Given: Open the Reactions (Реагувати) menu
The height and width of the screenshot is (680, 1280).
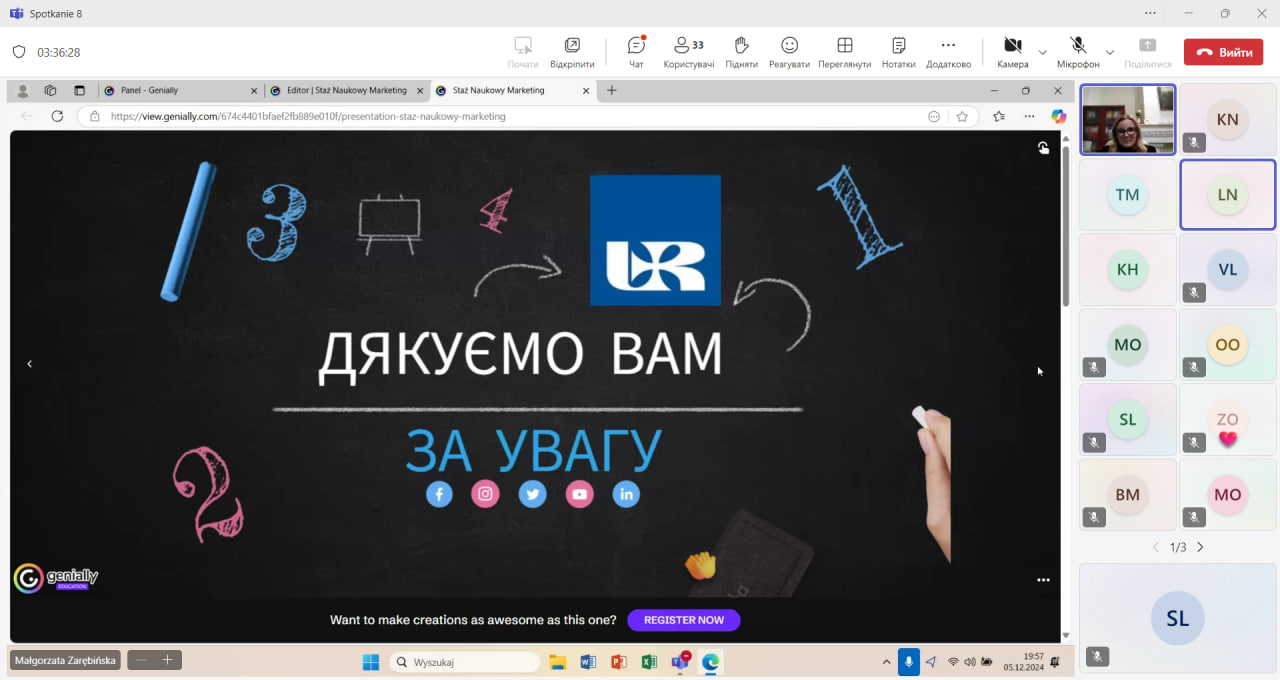Looking at the screenshot, I should 789,52.
